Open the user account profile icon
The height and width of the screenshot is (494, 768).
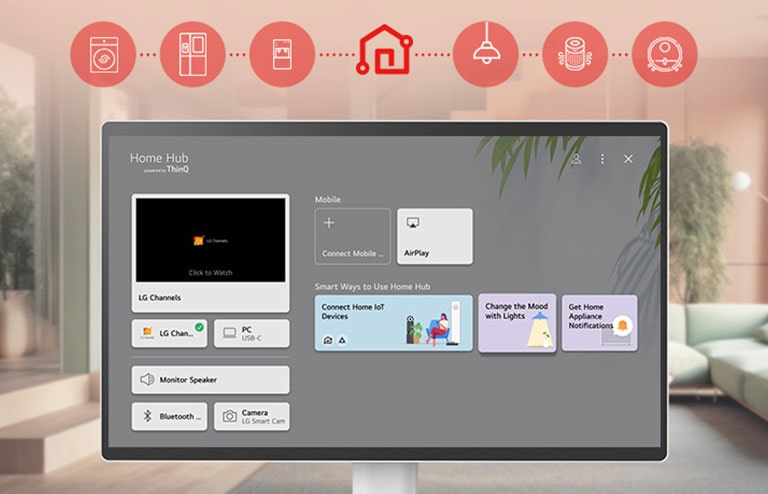coord(576,159)
